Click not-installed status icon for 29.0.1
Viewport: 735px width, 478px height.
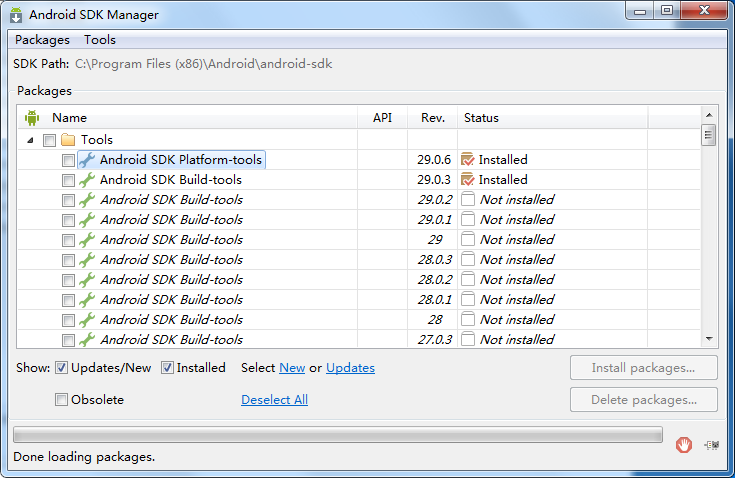[468, 219]
